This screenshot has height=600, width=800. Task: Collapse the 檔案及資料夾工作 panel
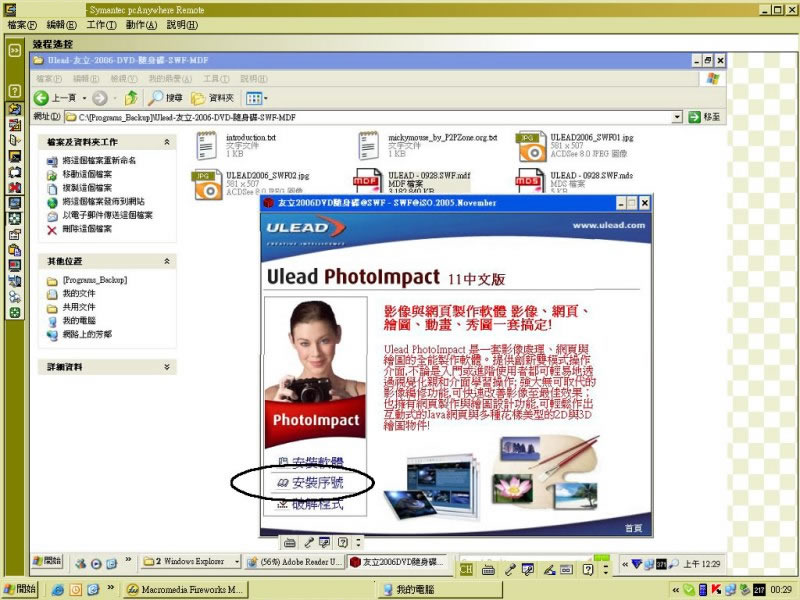point(167,142)
